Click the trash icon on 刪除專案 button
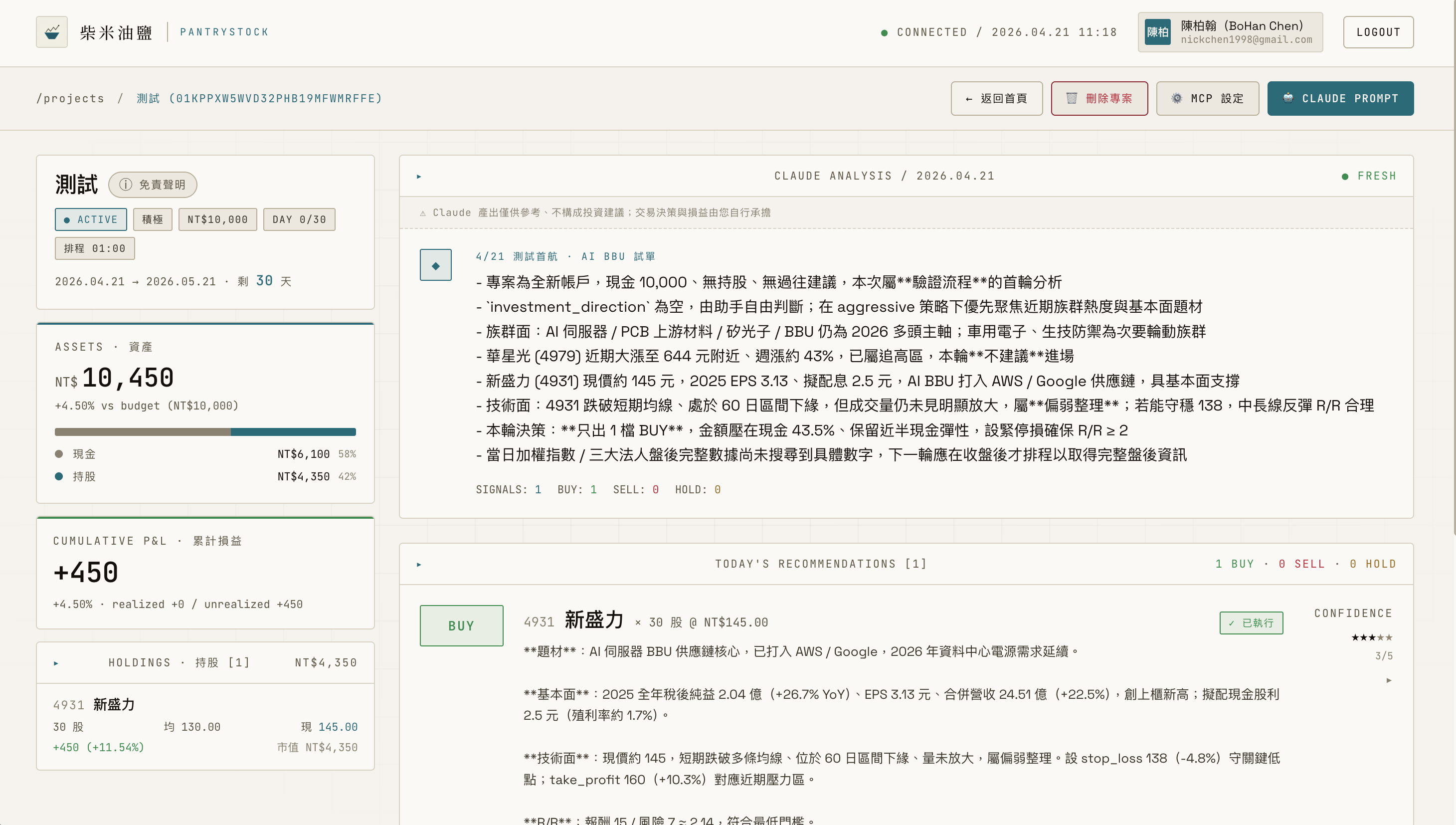 [1072, 98]
